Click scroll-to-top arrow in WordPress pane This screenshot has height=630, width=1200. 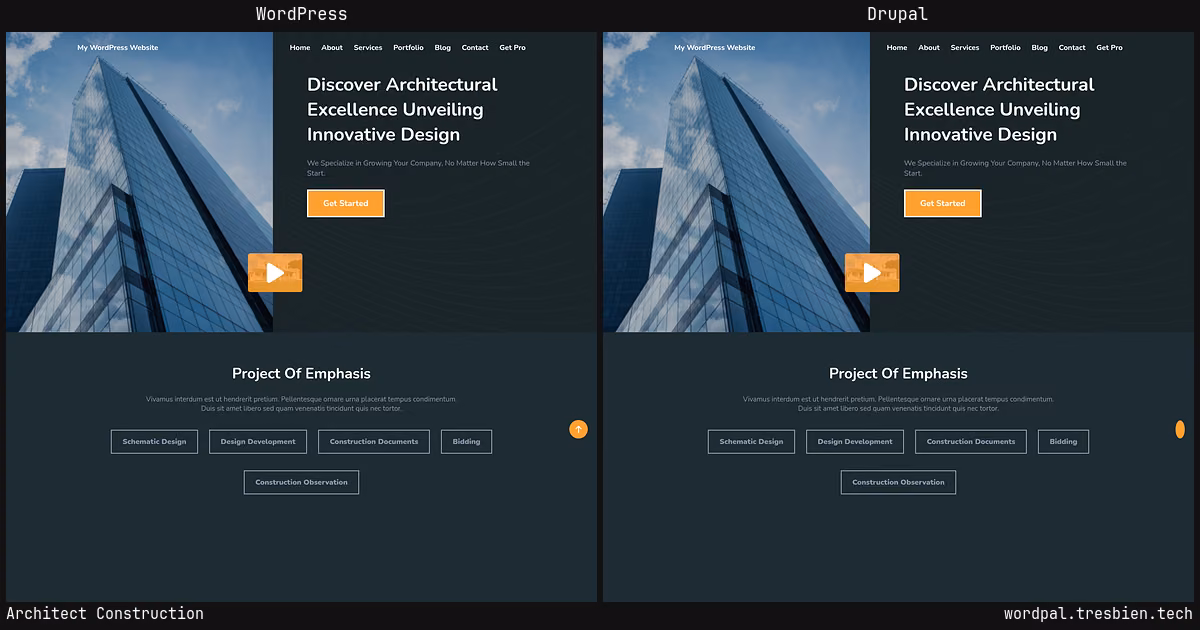[578, 429]
